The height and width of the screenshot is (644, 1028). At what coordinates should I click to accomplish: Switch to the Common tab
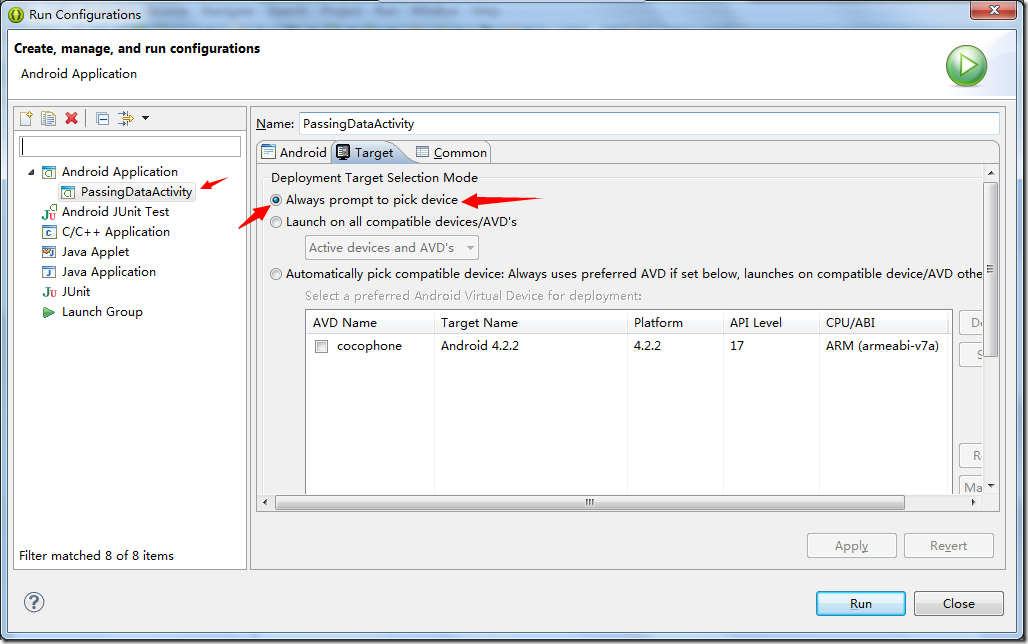pos(451,153)
